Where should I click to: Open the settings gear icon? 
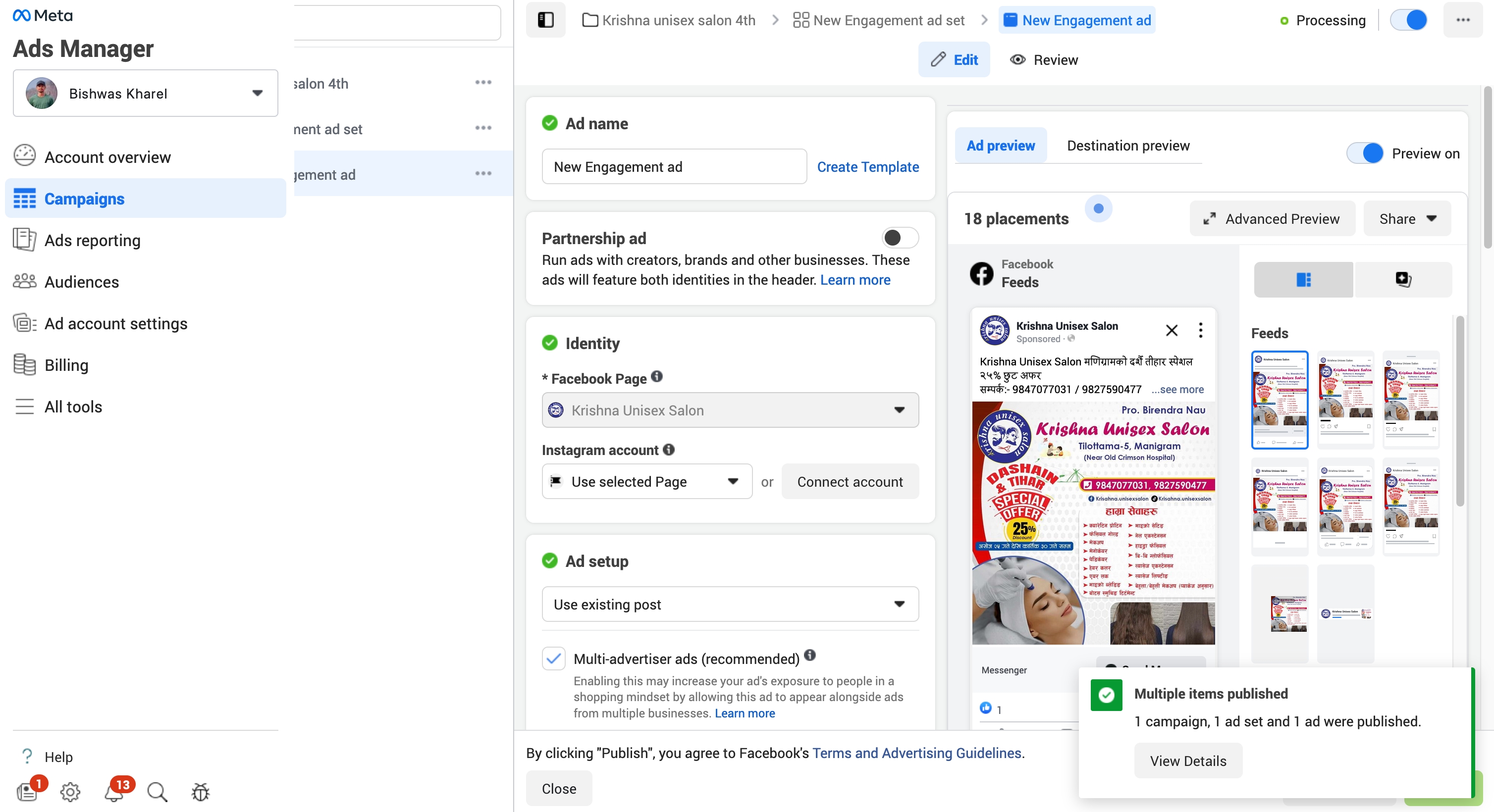(x=70, y=791)
